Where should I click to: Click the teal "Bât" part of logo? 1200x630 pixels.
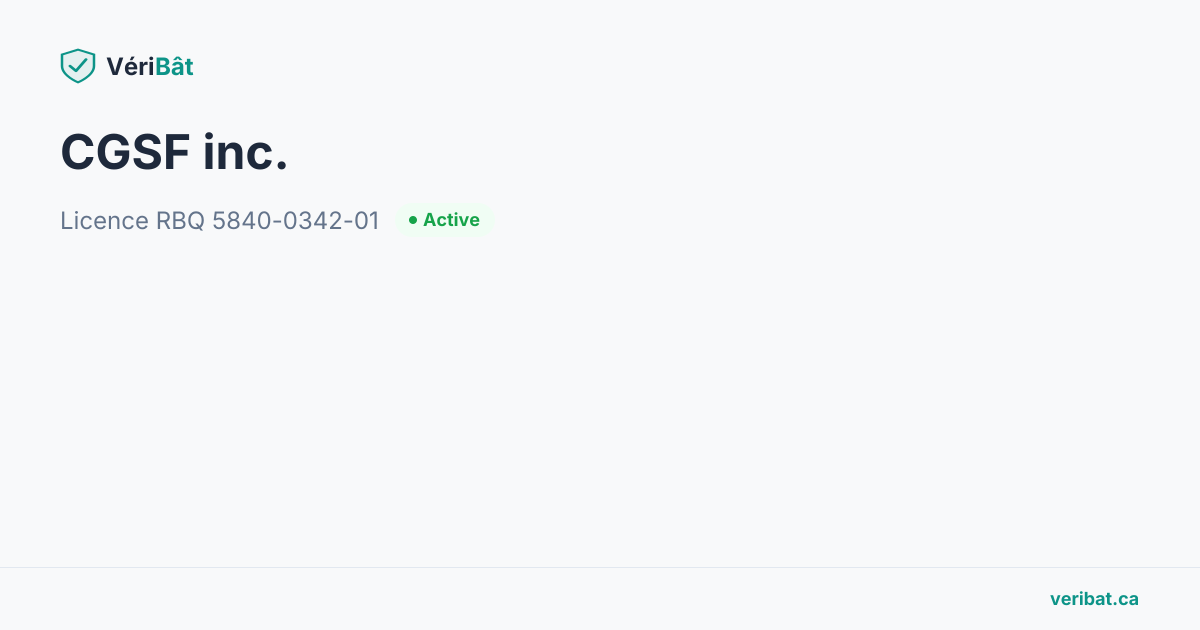tap(175, 66)
